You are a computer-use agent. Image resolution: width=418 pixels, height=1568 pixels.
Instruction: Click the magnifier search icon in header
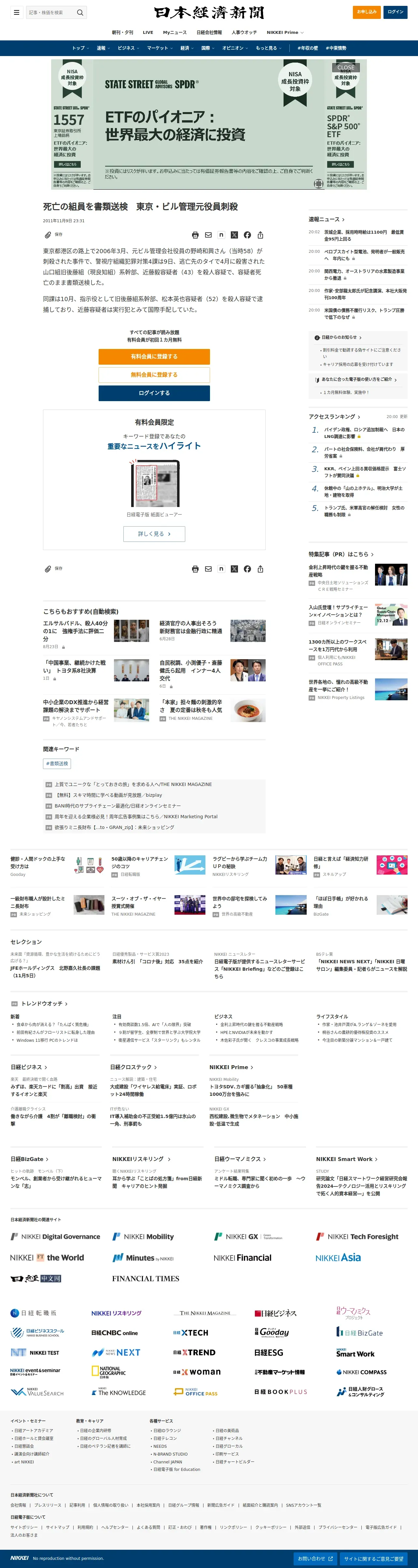[80, 12]
